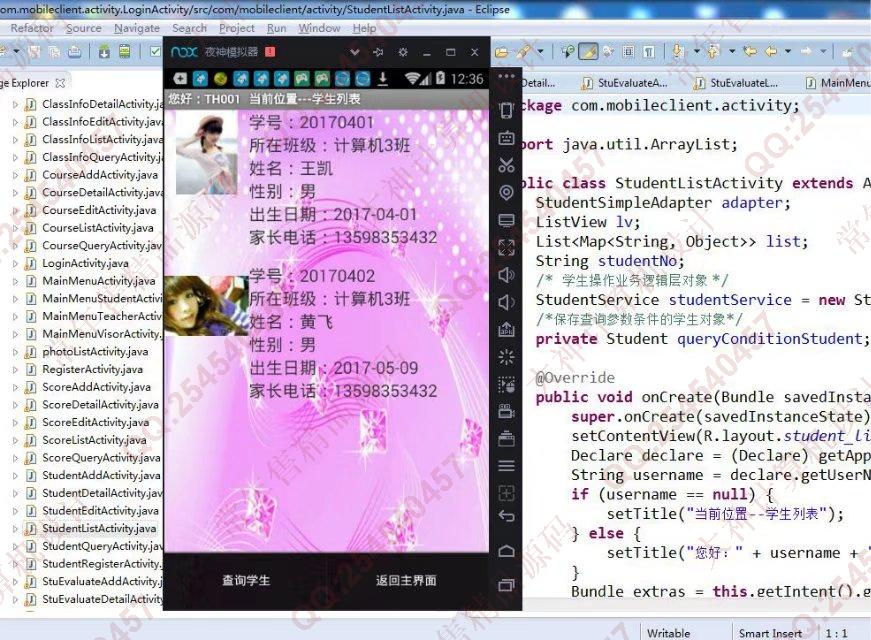Tap the photo of student 王凯
The height and width of the screenshot is (640, 871).
coord(206,153)
